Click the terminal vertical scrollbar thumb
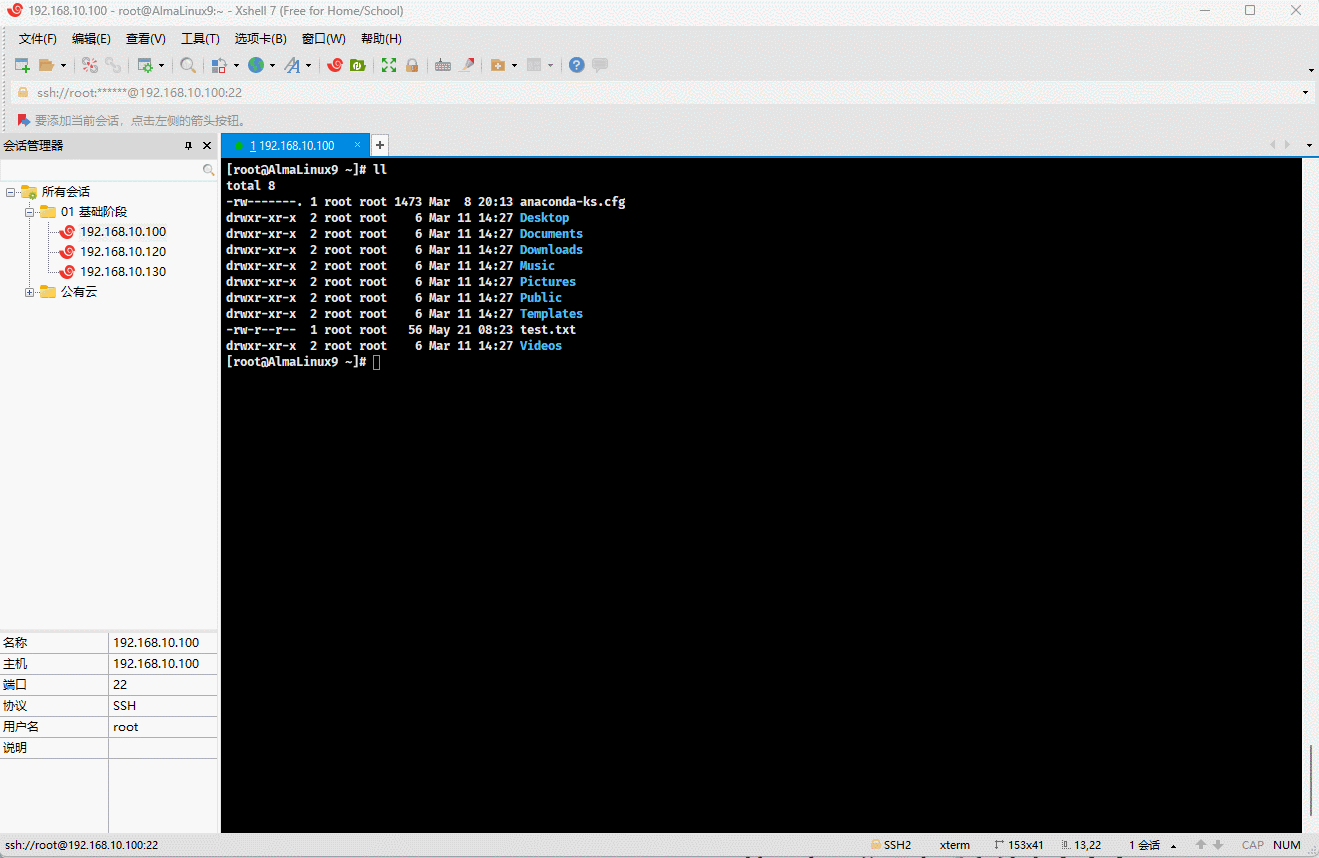1319x858 pixels. click(1310, 780)
